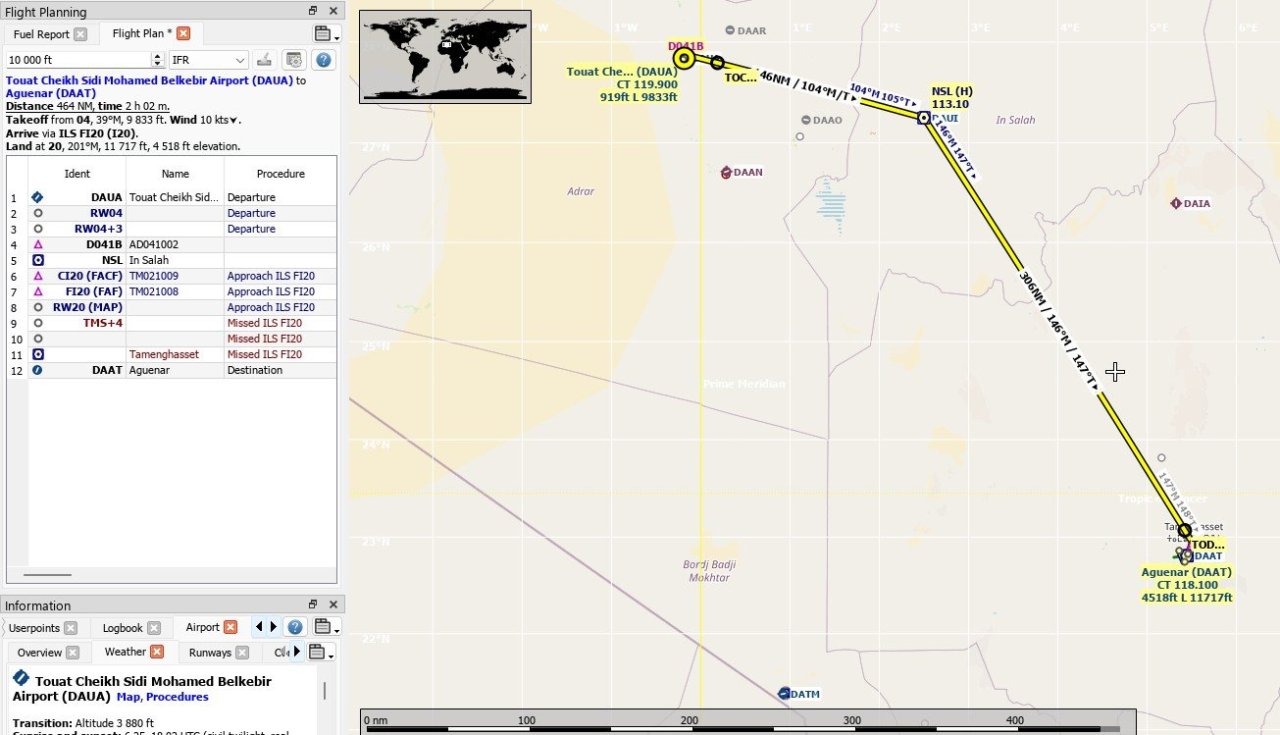Open Flight Planning tab list menu
This screenshot has height=735, width=1280.
[324, 34]
